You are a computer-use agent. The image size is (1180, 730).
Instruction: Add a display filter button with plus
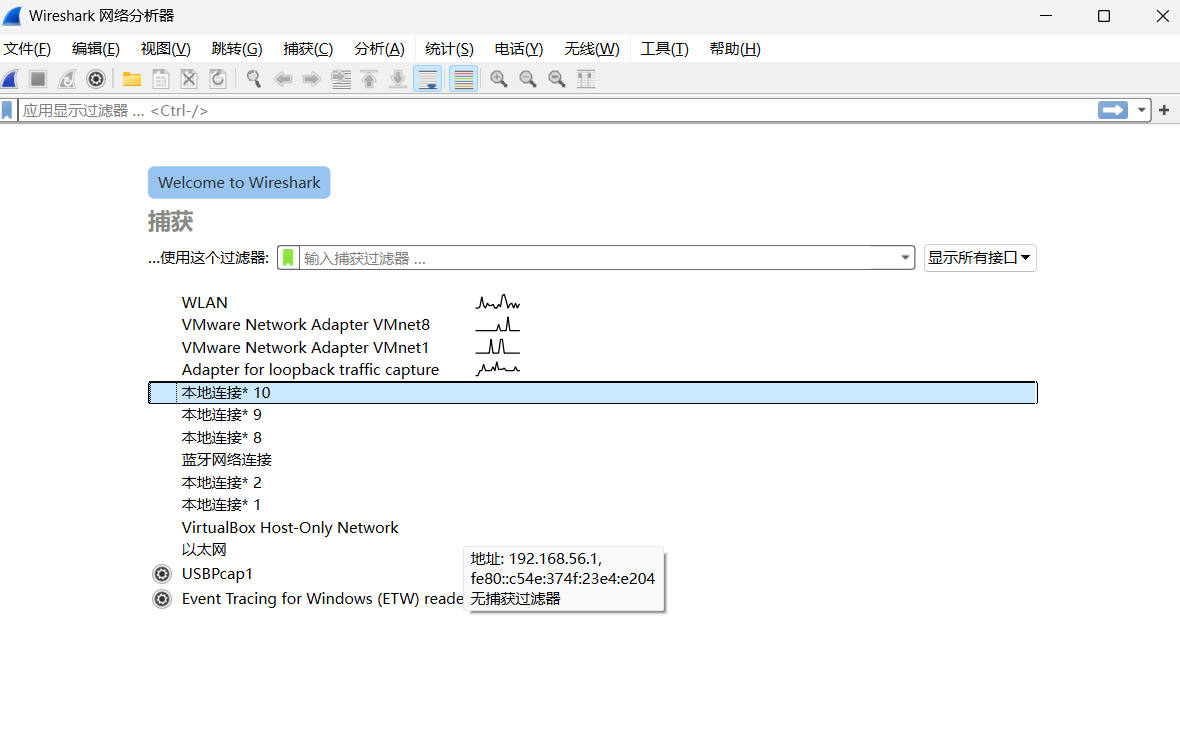(1164, 111)
